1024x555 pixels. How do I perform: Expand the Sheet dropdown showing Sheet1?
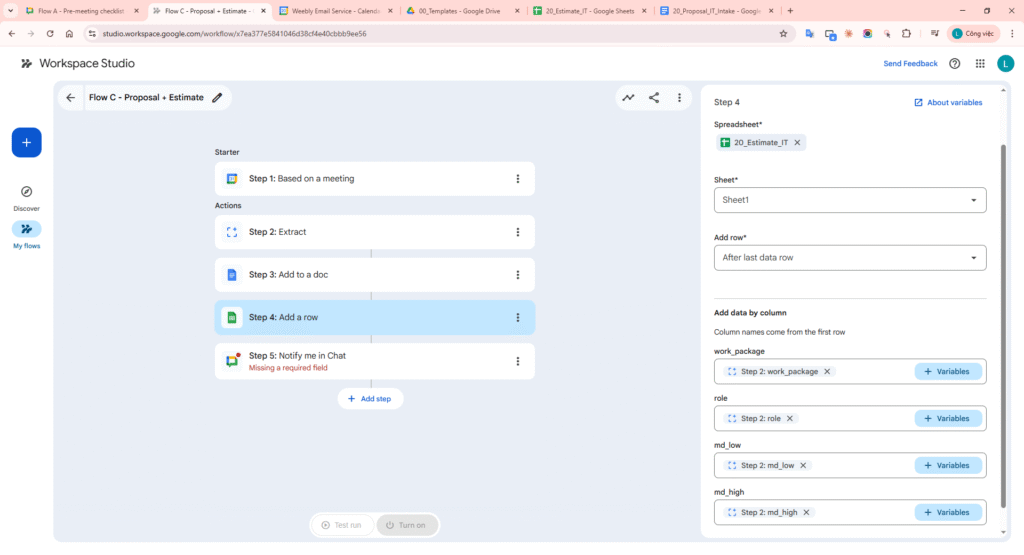pos(849,200)
